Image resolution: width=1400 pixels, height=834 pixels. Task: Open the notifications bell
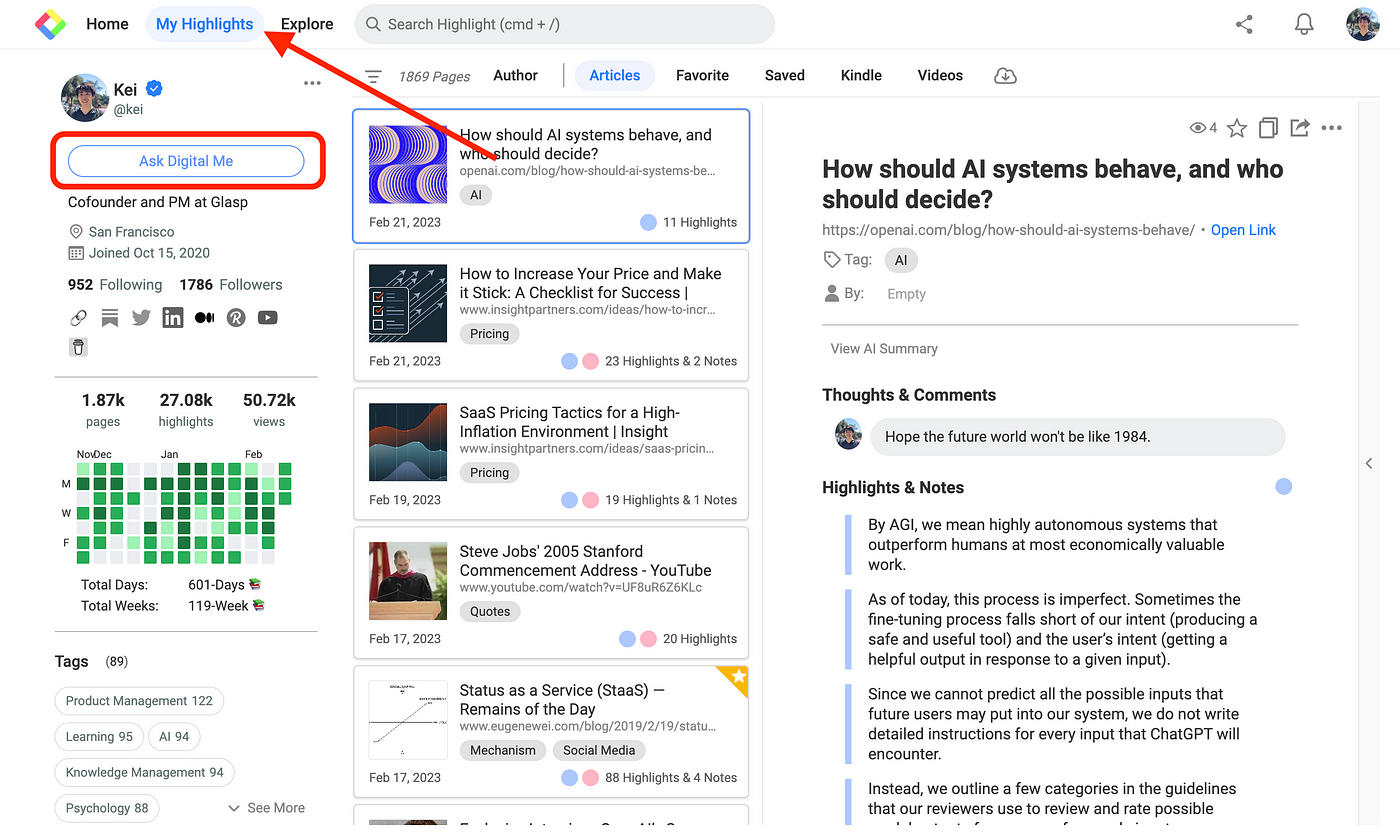pos(1304,24)
